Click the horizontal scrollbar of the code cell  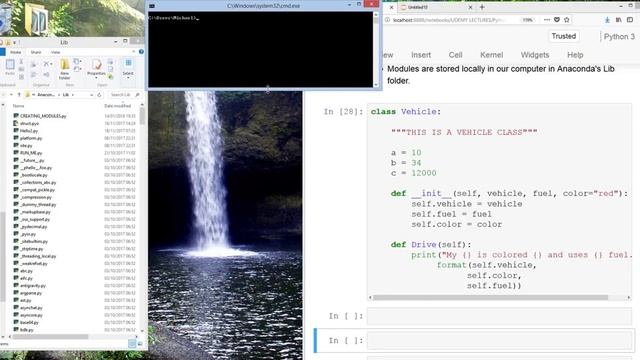coord(490,298)
